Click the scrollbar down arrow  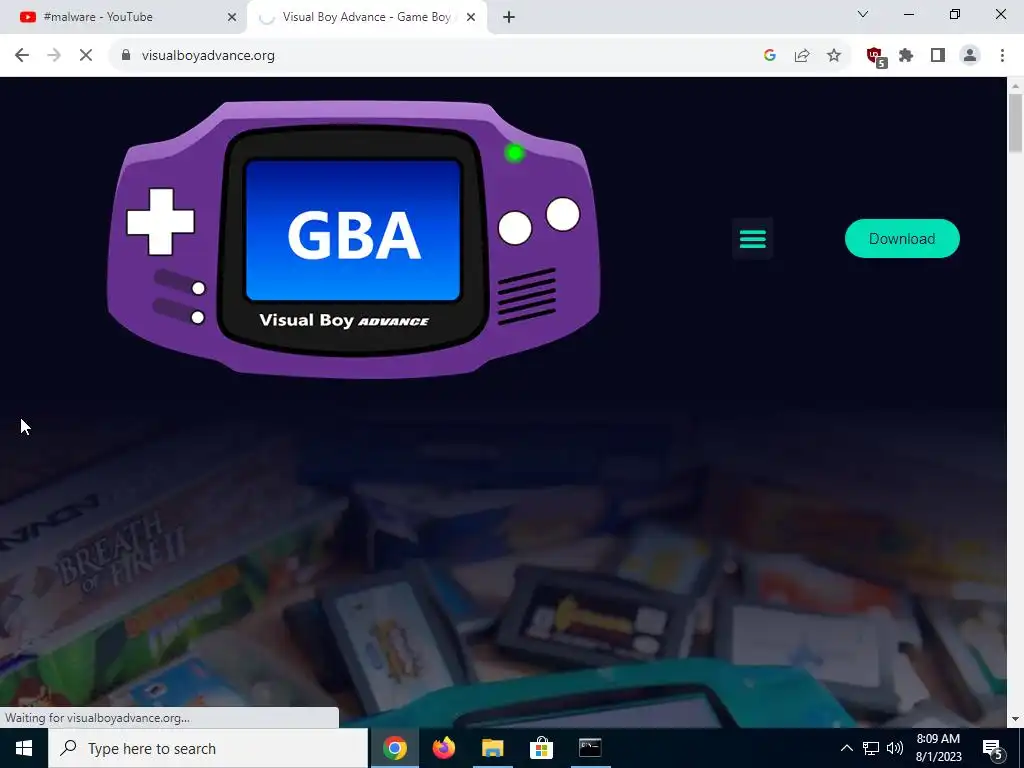point(1015,719)
